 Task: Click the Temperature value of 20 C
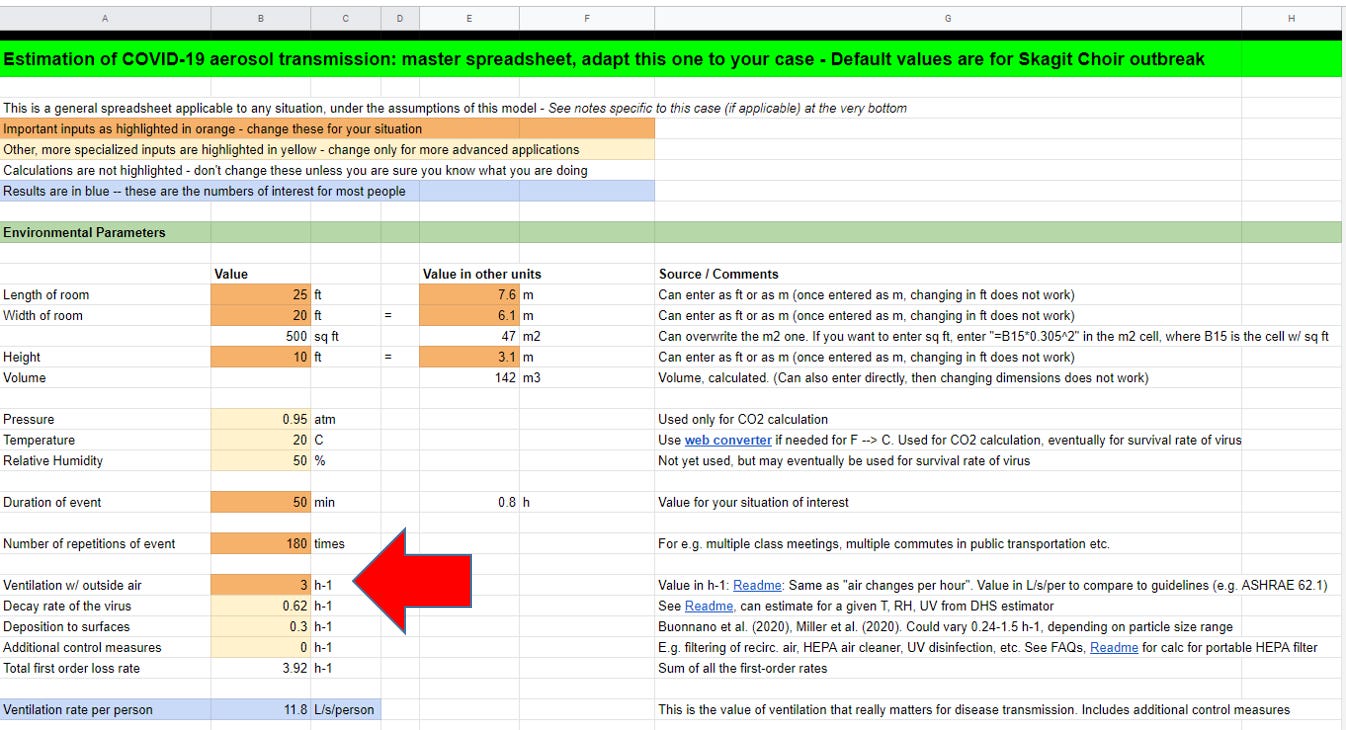[260, 440]
